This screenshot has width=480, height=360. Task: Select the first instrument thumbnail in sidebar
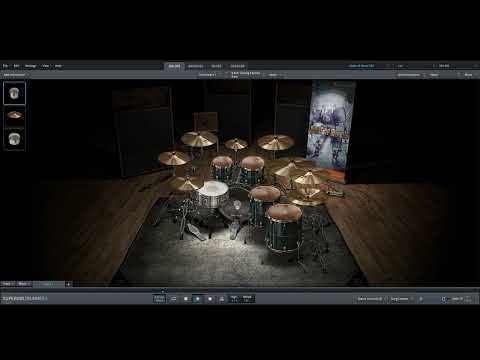pos(14,93)
